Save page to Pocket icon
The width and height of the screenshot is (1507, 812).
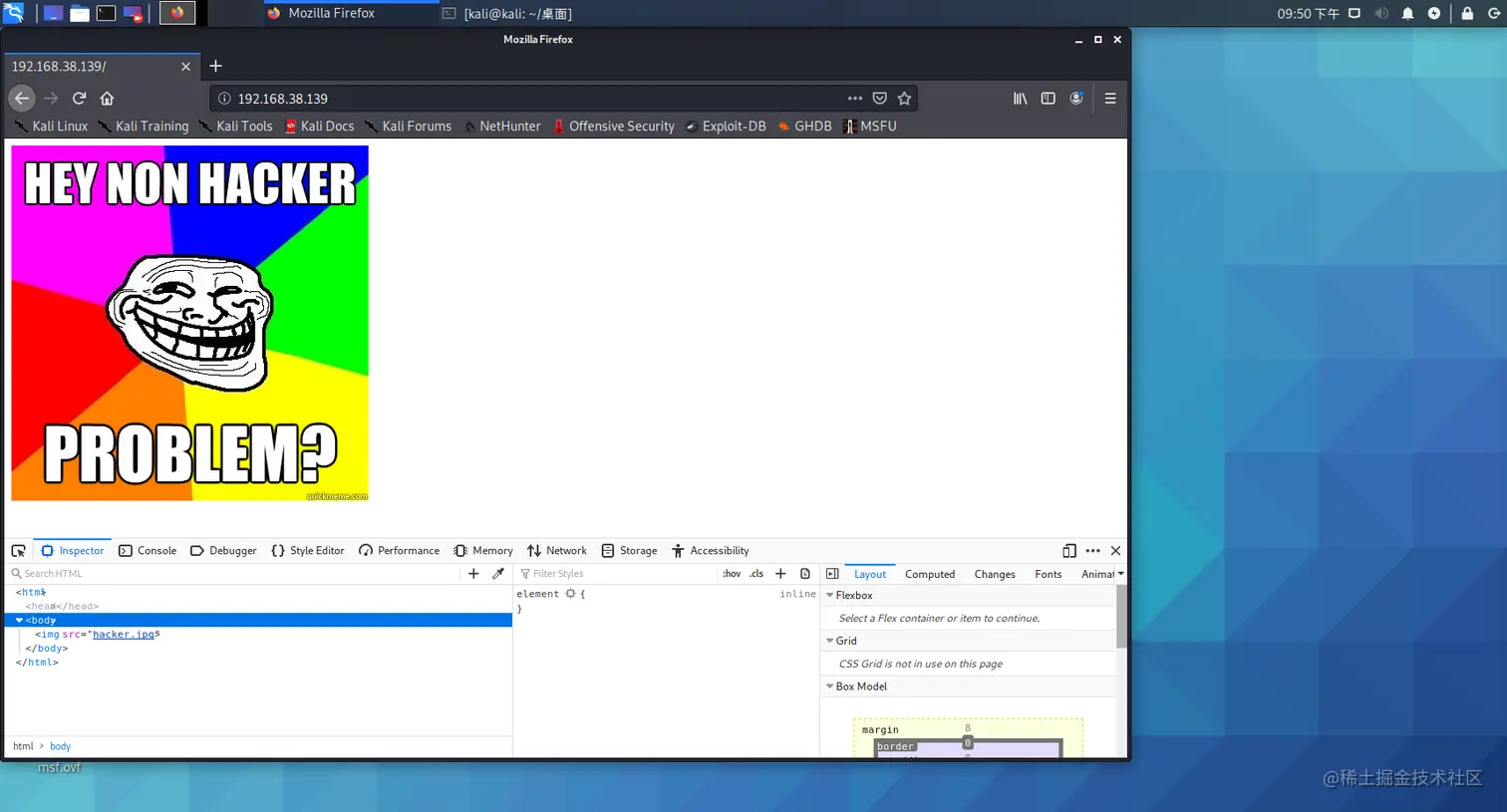point(879,99)
